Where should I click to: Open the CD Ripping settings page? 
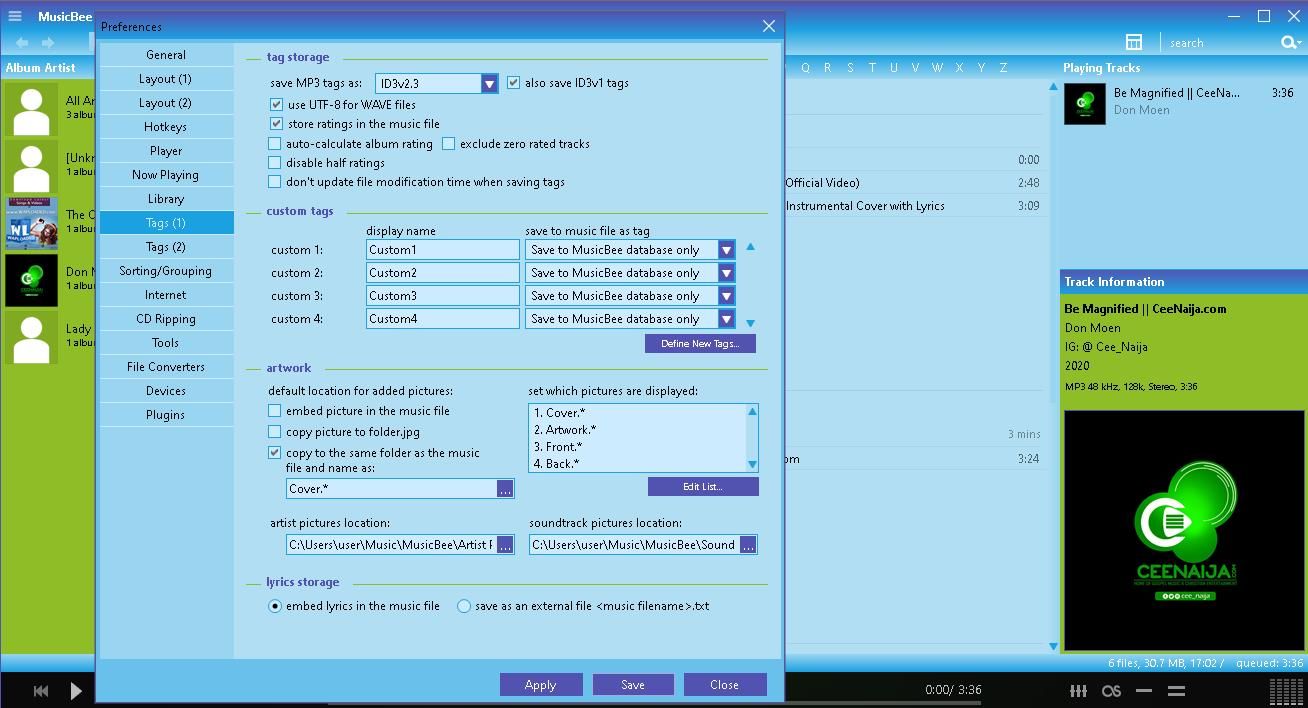click(x=166, y=318)
